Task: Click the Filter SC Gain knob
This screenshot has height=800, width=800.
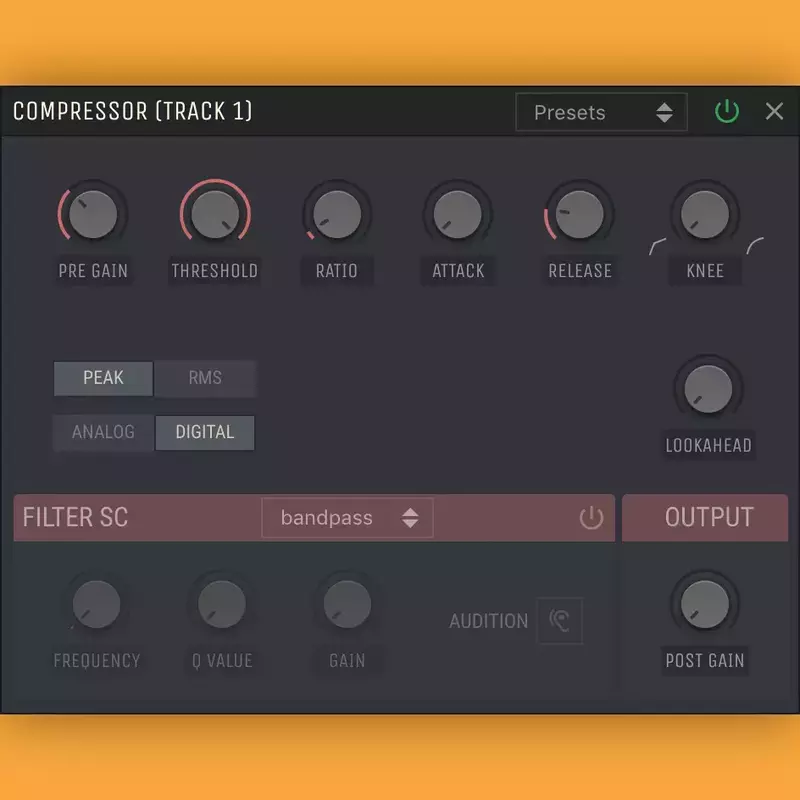Action: click(x=347, y=604)
